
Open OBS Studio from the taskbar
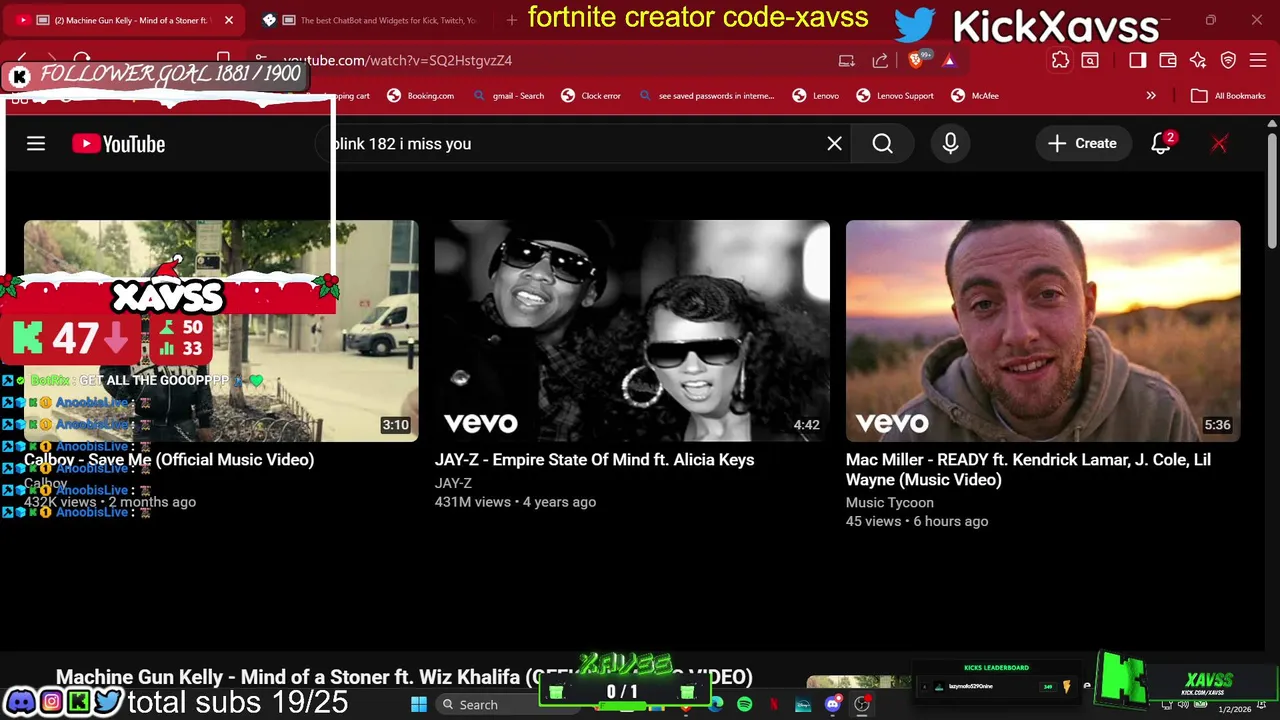tap(861, 705)
